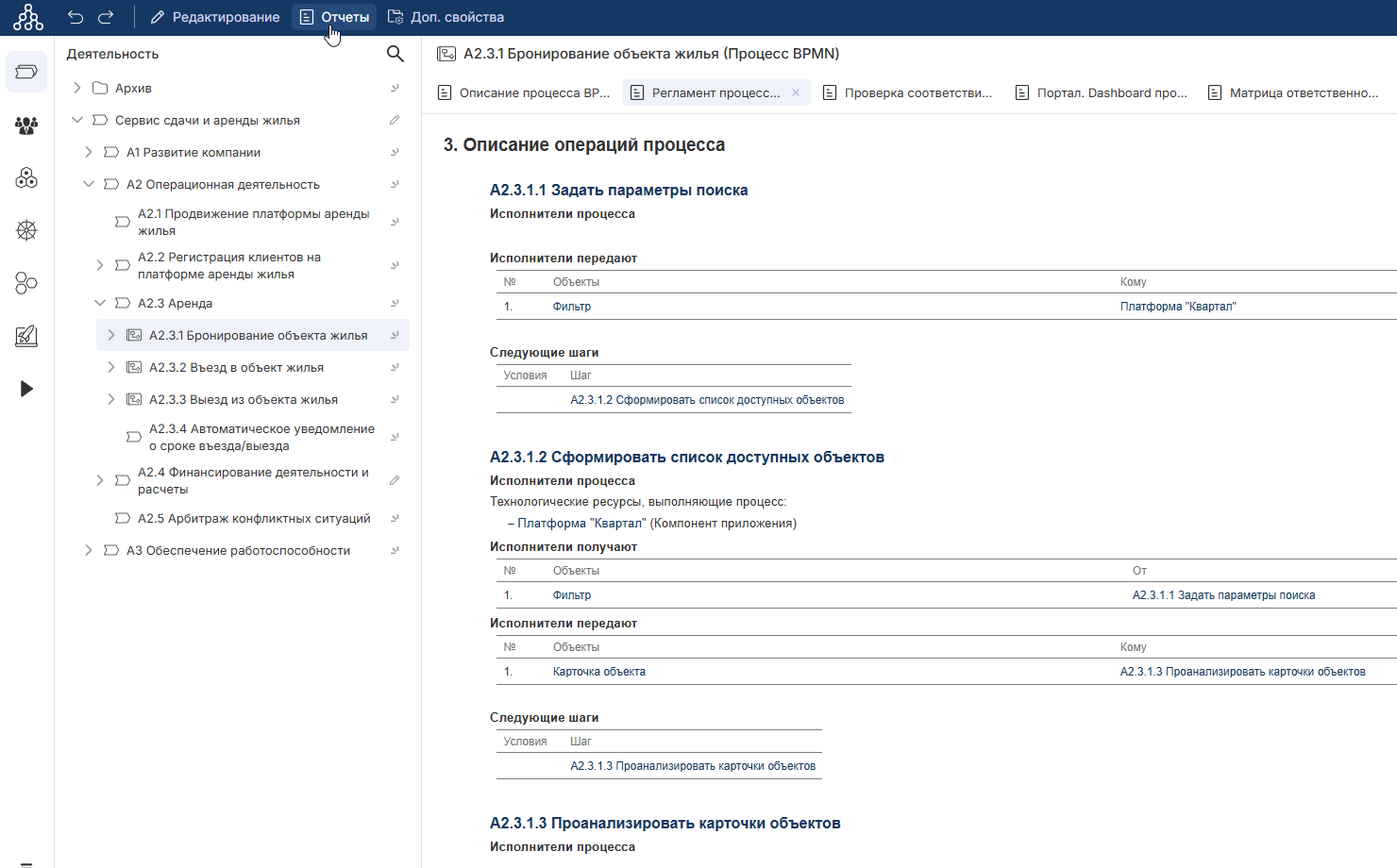Follow link A2.3.1.1 Задать параметры поиска

[1223, 595]
